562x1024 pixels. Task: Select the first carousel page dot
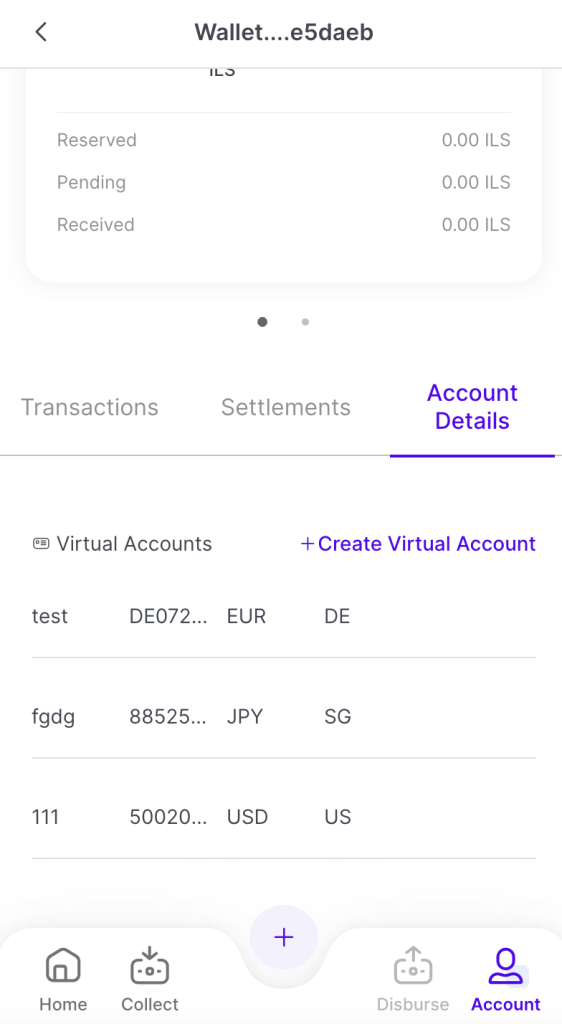[x=262, y=322]
